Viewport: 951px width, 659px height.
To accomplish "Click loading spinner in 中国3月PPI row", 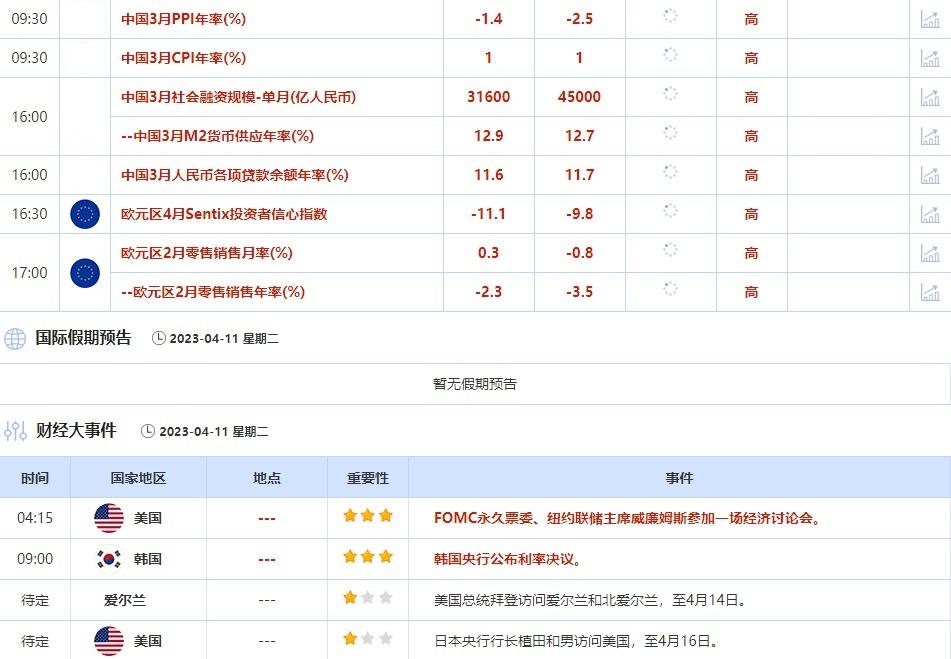I will click(x=670, y=16).
